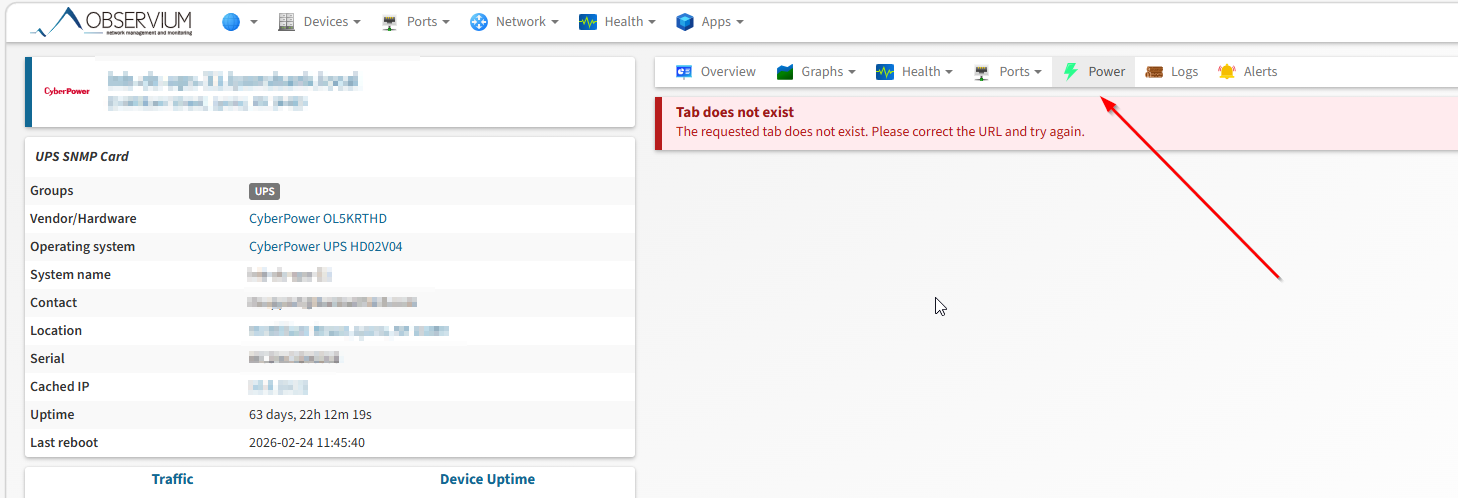Click the CyberPower vendor logo
Viewport: 1458px width, 498px height.
pos(66,91)
